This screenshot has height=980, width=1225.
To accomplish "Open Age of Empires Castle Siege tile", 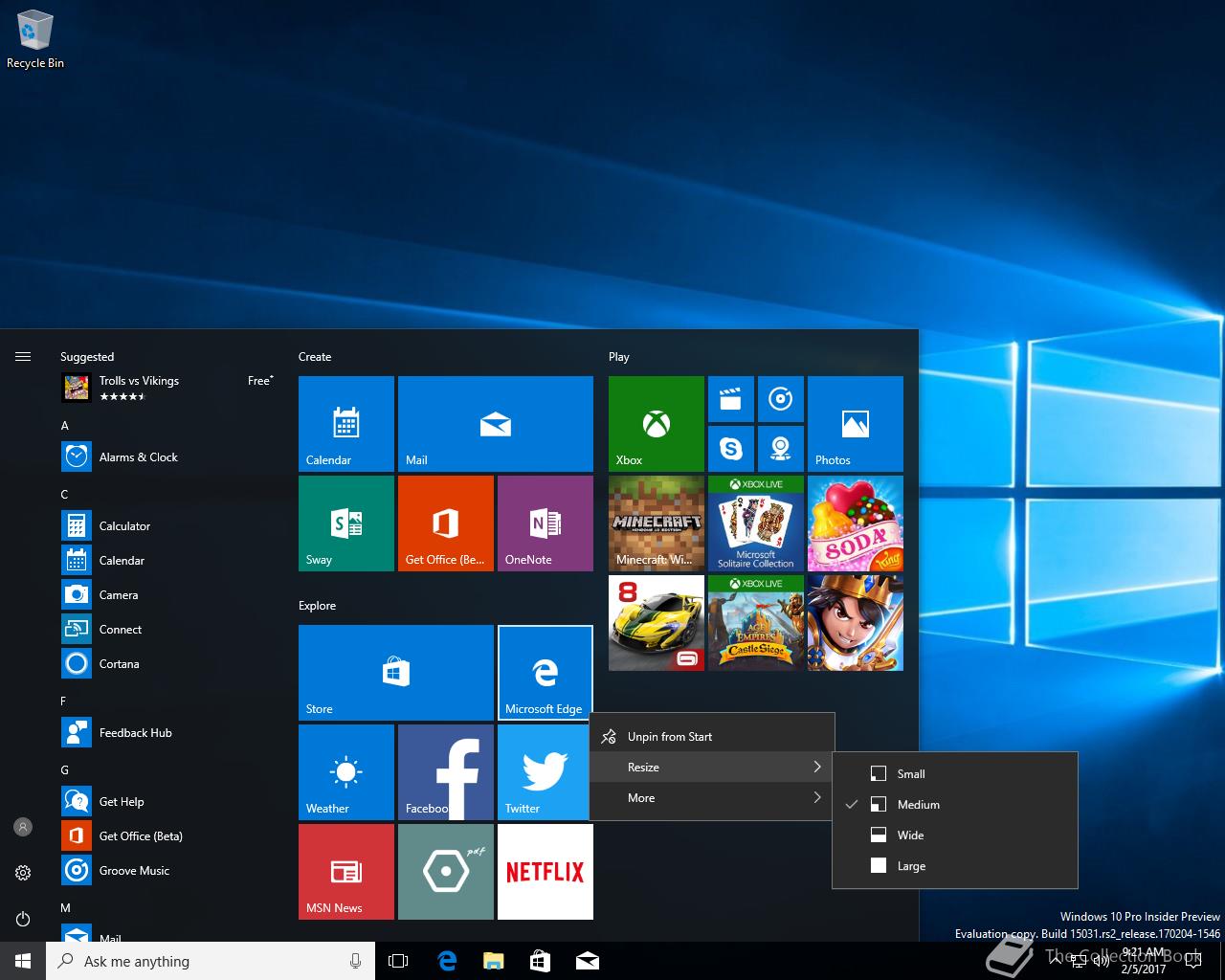I will pyautogui.click(x=756, y=623).
